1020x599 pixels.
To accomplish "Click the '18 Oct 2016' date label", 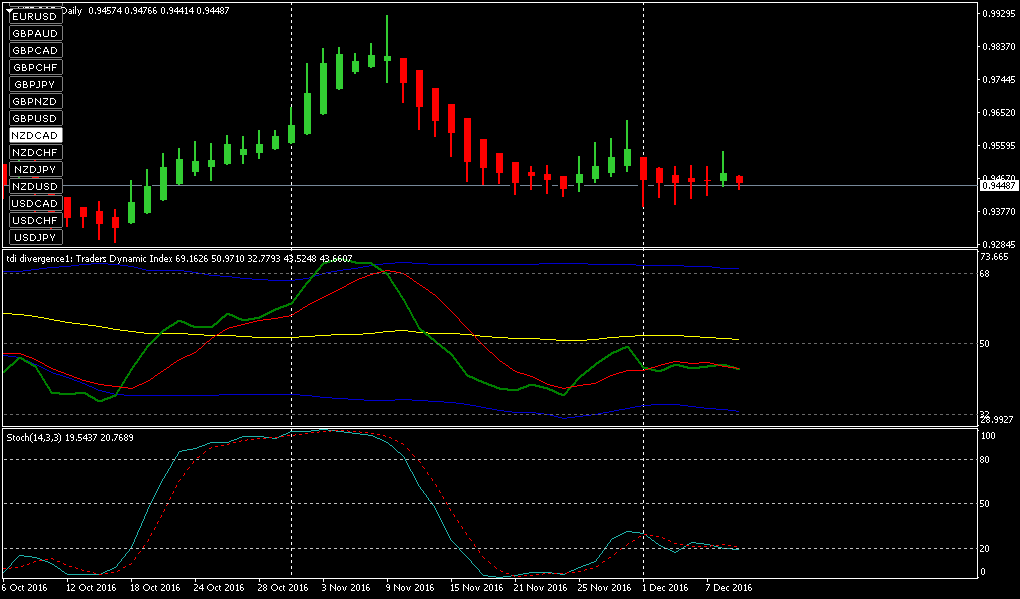I will [155, 587].
